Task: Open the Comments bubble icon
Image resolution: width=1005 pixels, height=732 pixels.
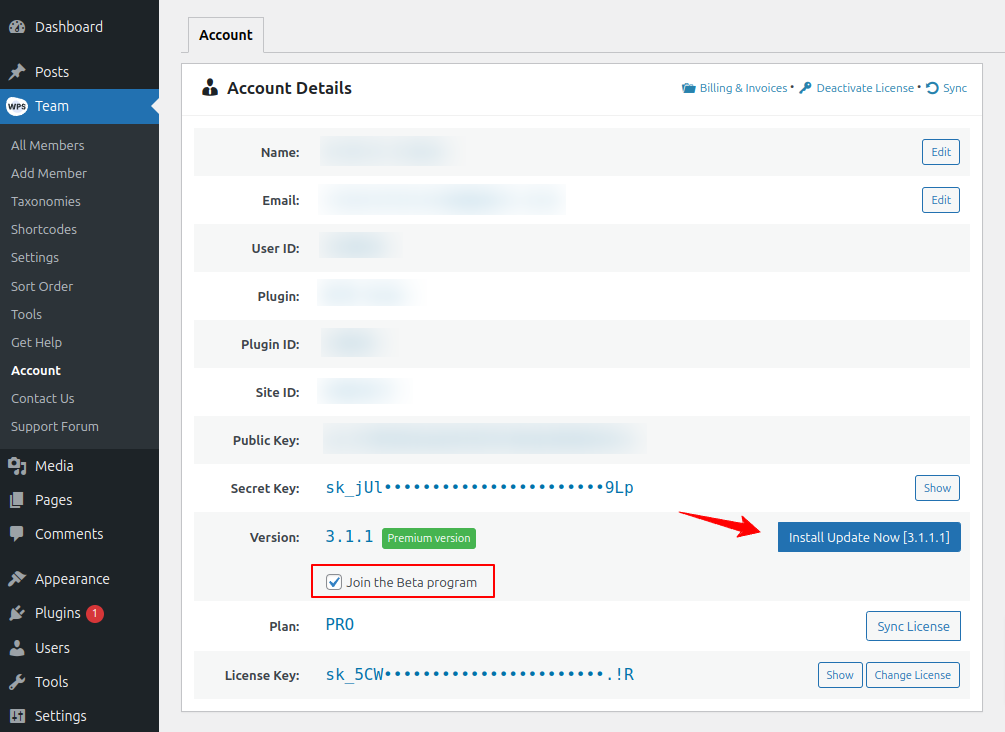Action: [x=17, y=533]
